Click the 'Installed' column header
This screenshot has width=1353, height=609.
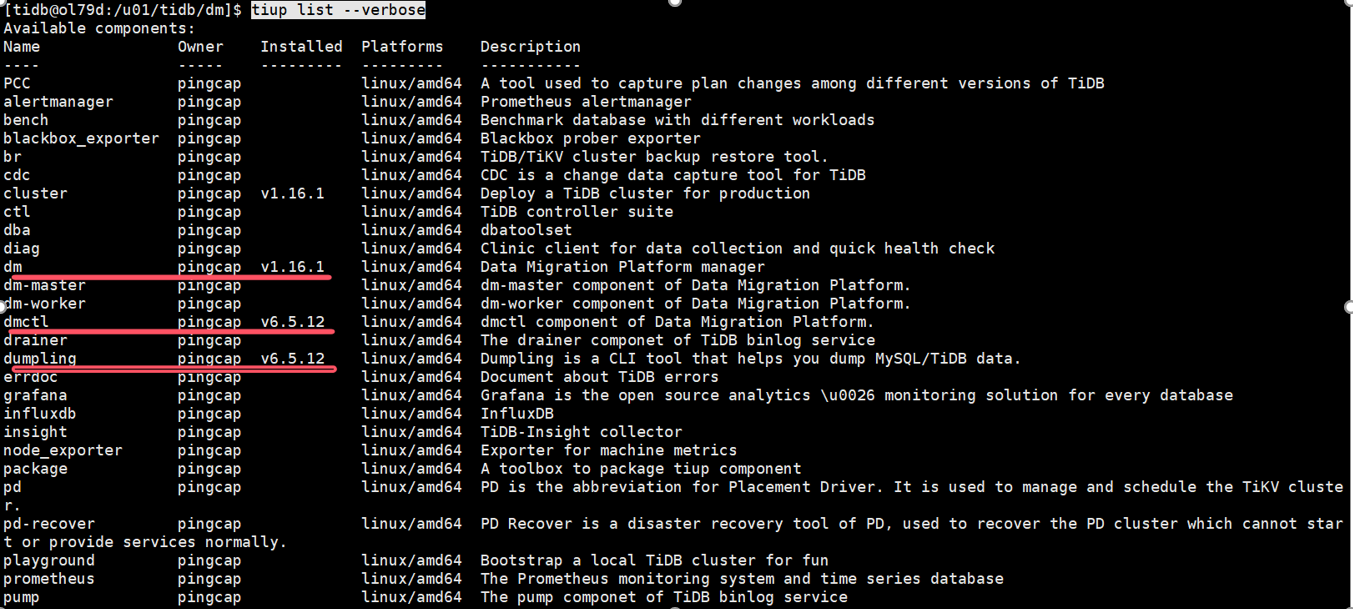coord(301,47)
